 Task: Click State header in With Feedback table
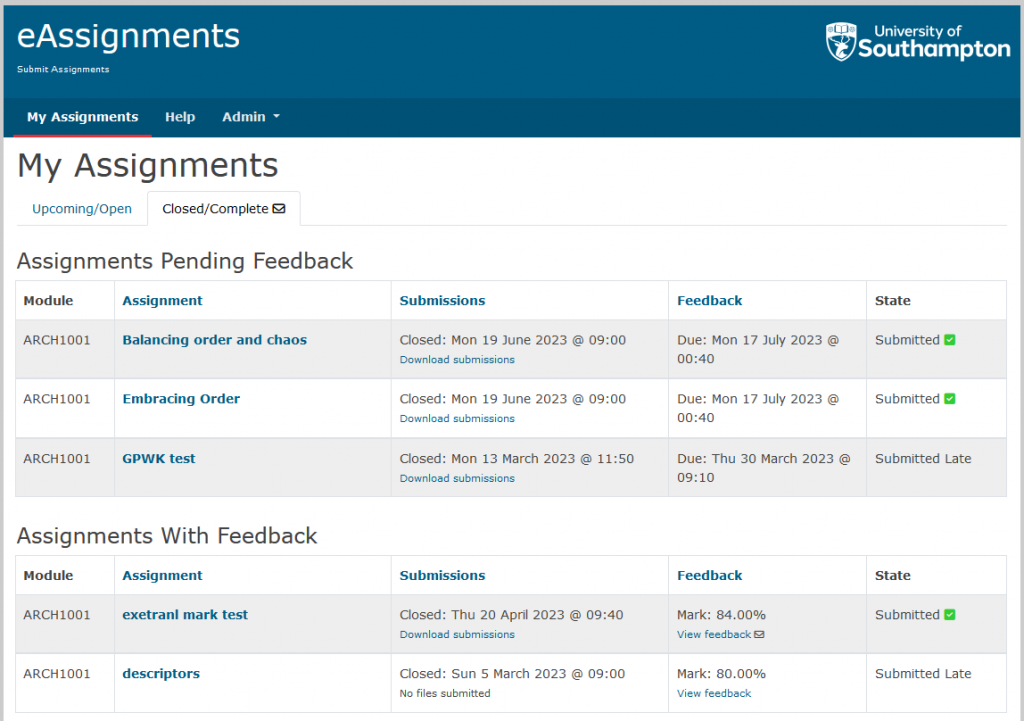coord(893,575)
